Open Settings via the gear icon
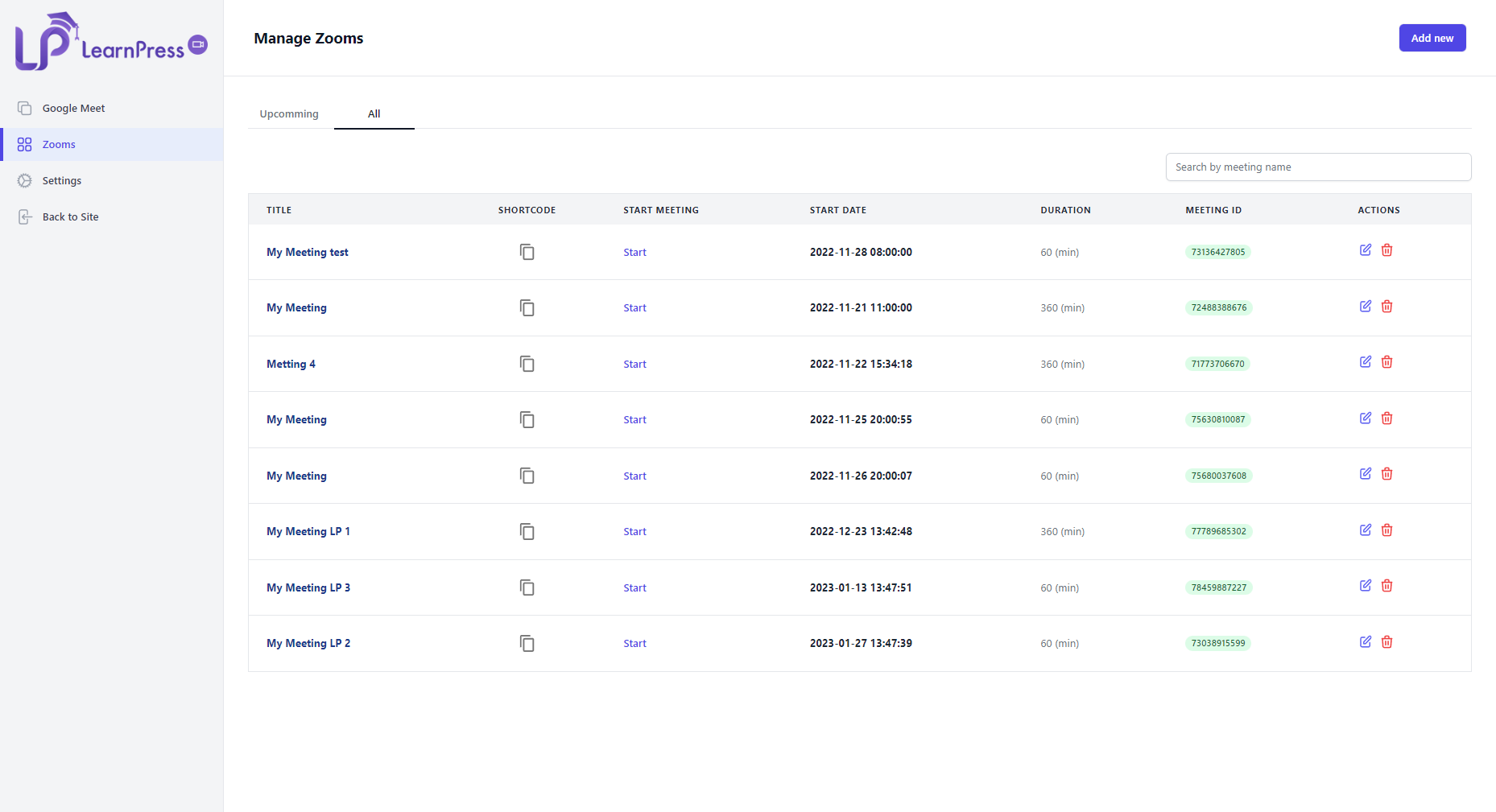1496x812 pixels. tap(24, 180)
